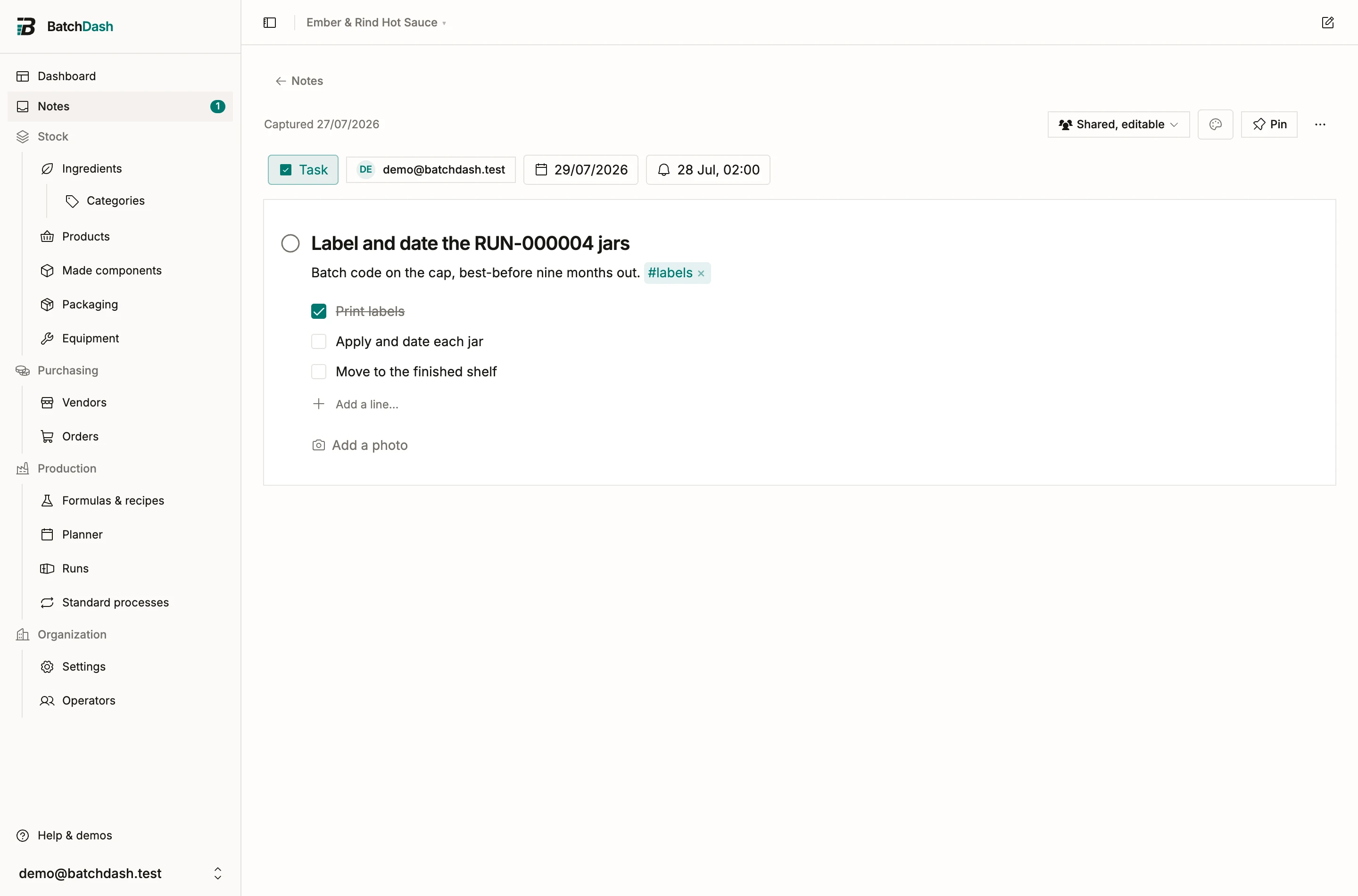Click the Notes badge showing 1

coord(218,106)
